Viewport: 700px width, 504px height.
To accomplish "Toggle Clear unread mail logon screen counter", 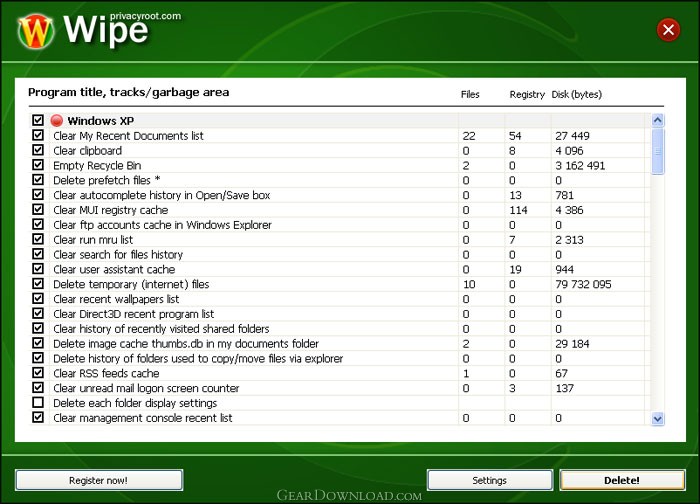I will pos(38,387).
